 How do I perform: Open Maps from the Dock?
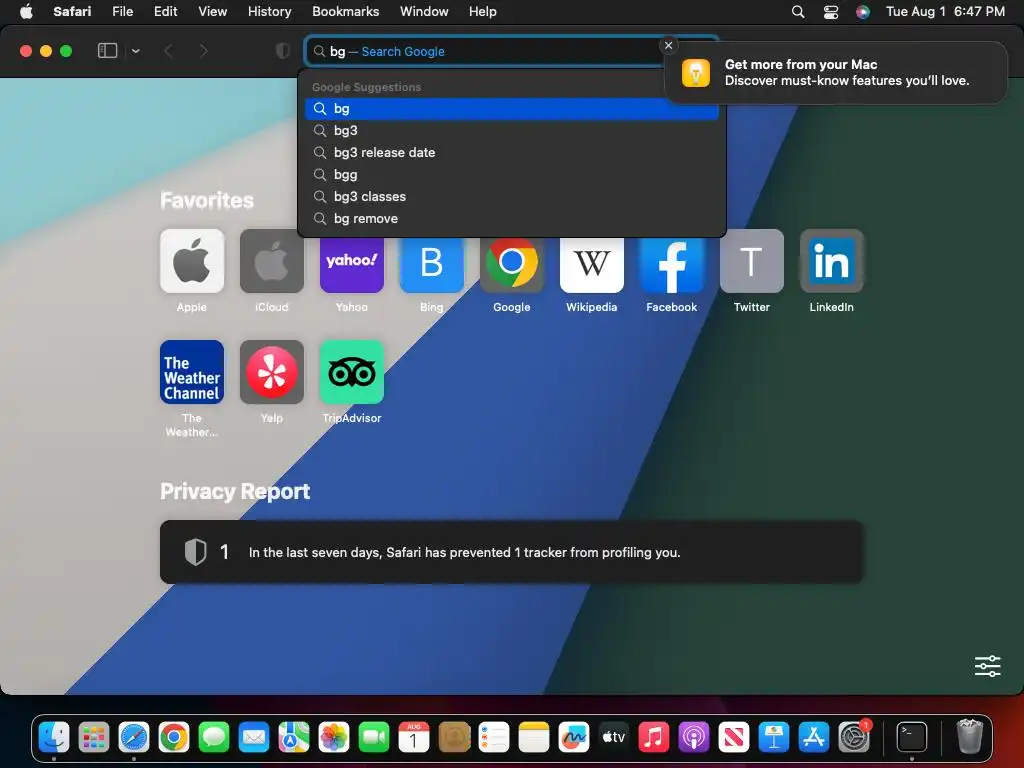(294, 737)
